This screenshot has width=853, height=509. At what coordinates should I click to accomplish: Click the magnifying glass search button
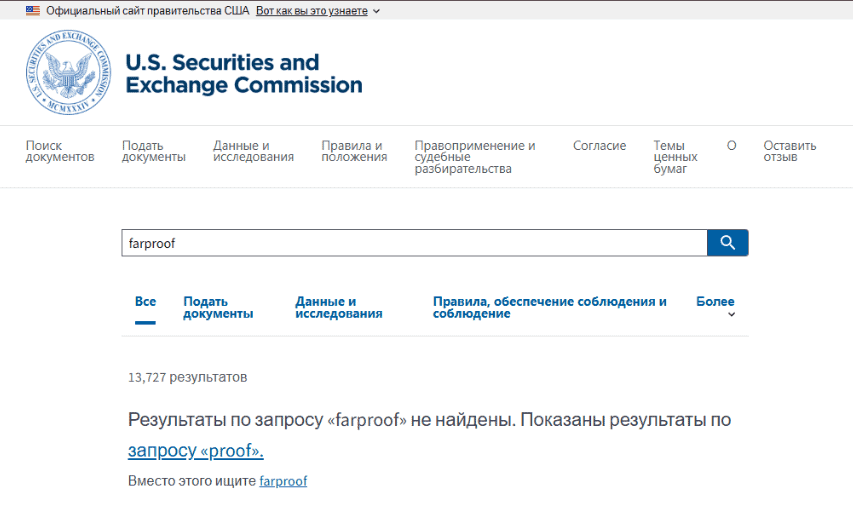[x=727, y=243]
